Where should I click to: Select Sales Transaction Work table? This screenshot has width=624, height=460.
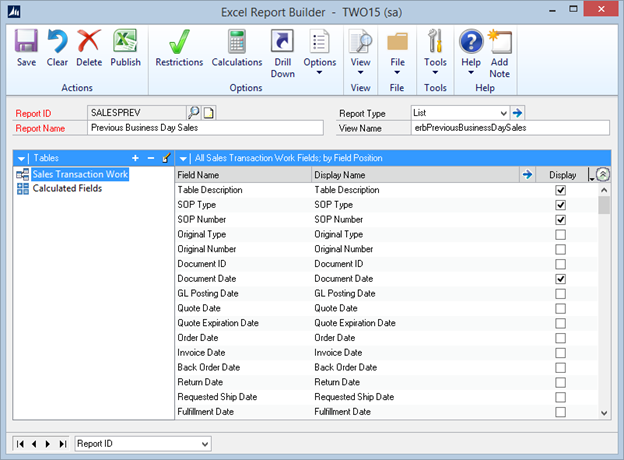(80, 174)
